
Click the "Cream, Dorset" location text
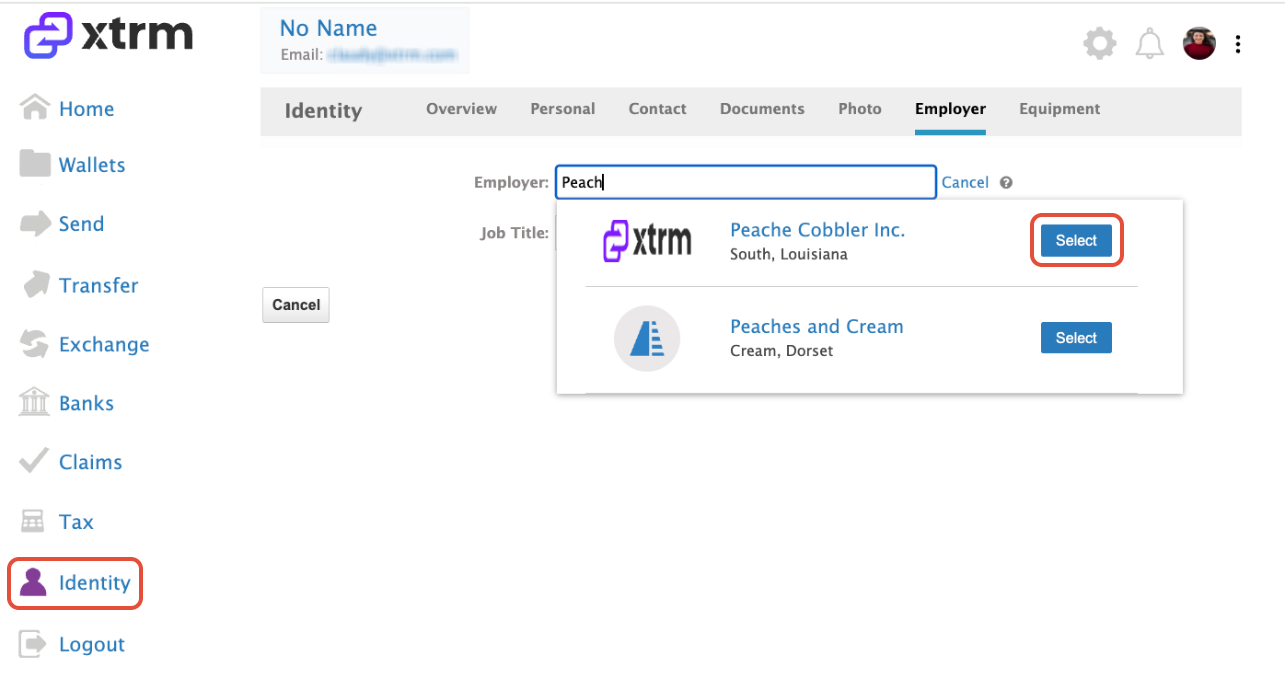tap(782, 351)
